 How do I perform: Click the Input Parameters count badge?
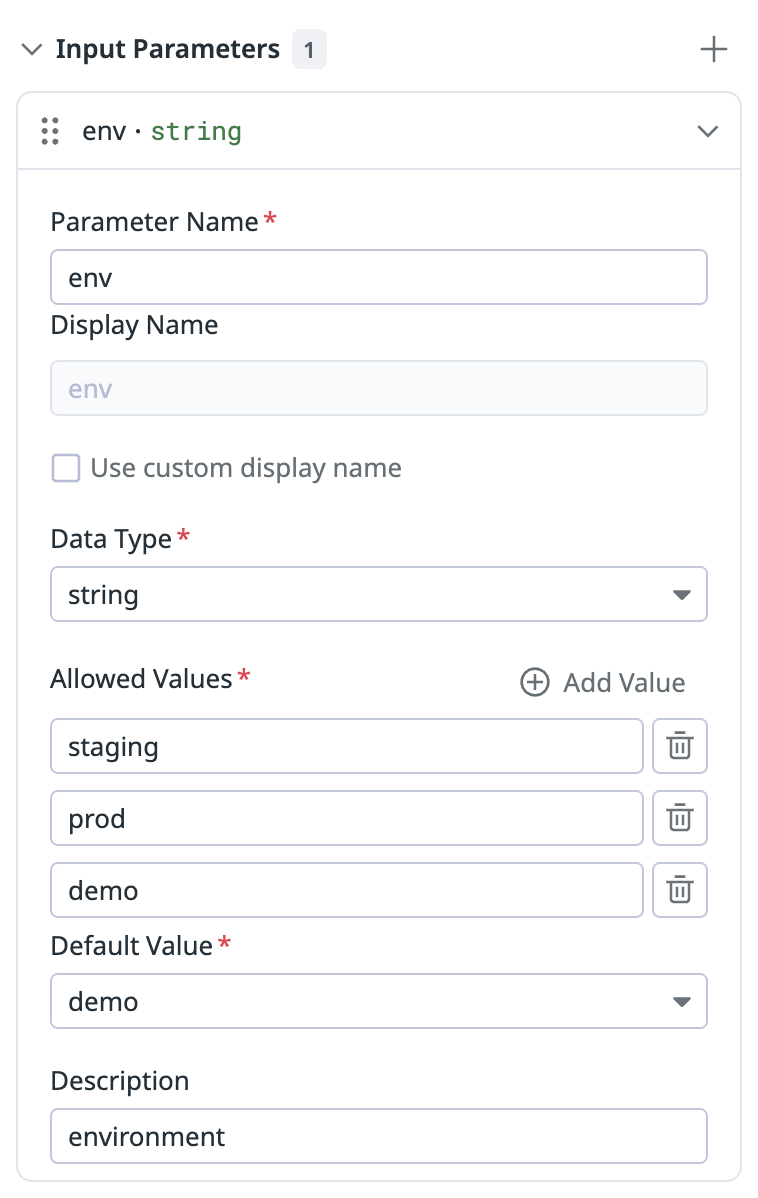click(309, 50)
